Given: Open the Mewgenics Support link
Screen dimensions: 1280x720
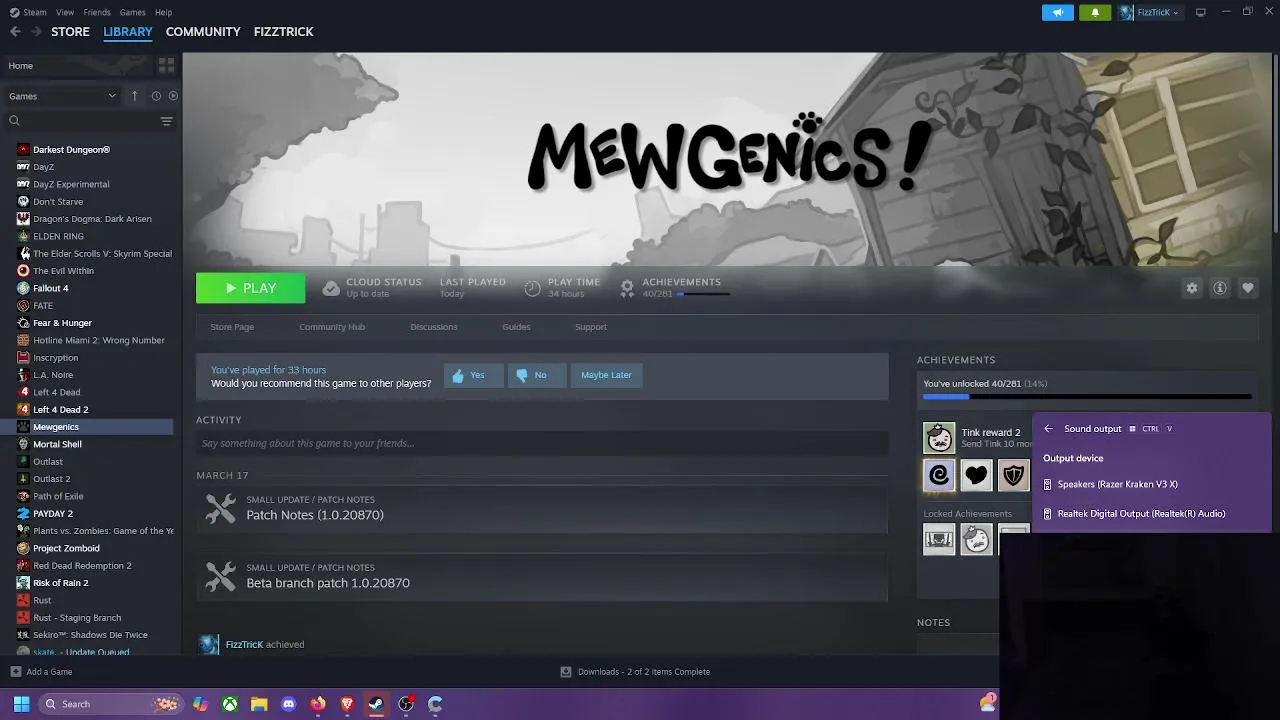Looking at the screenshot, I should (591, 327).
